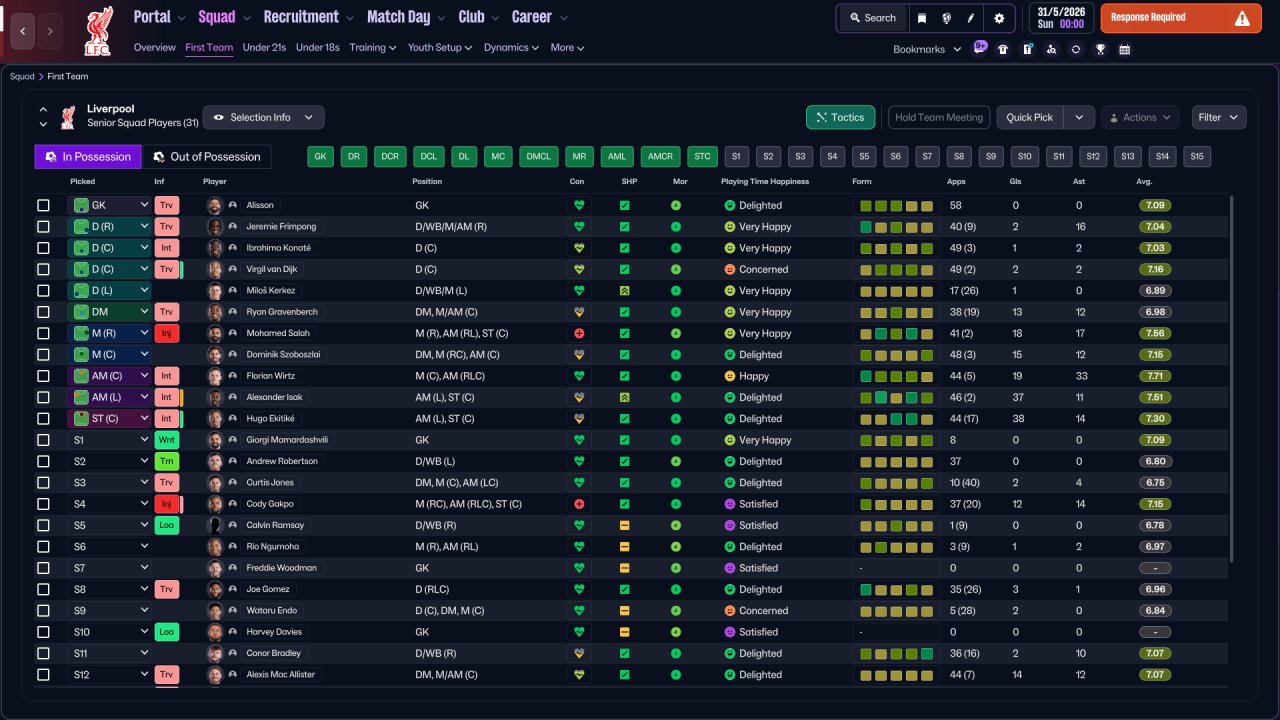Click Miloš Kerkez's sharpness icon

[625, 291]
